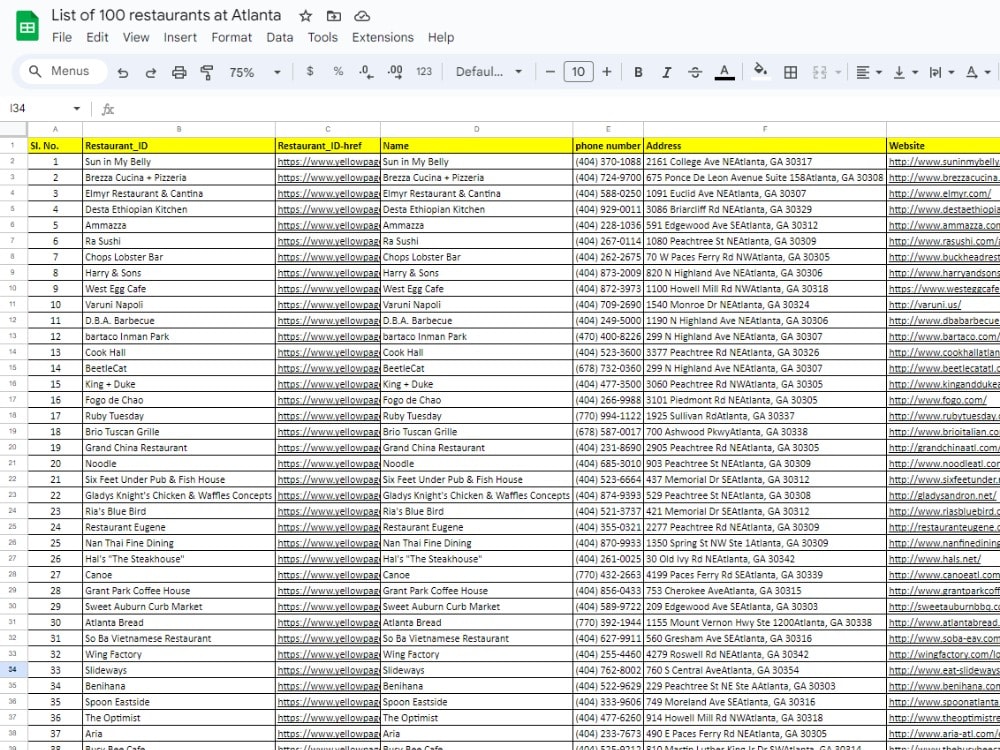Open the zoom 75% dropdown
1000x750 pixels.
(255, 72)
